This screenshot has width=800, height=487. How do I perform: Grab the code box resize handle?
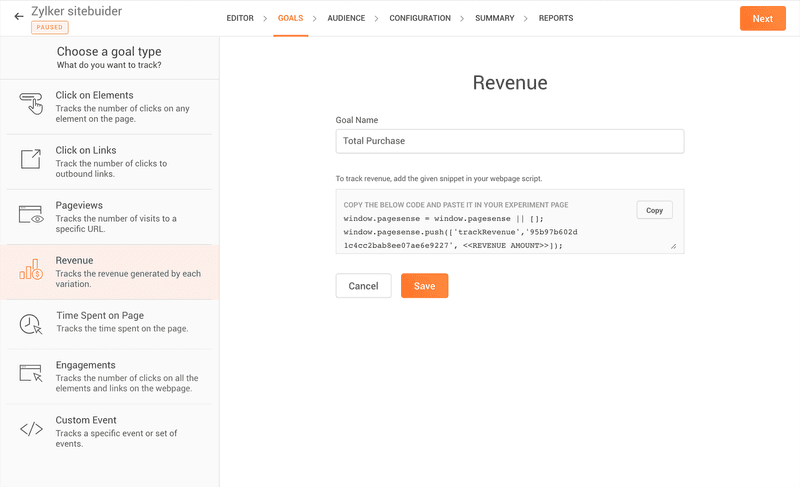[673, 246]
